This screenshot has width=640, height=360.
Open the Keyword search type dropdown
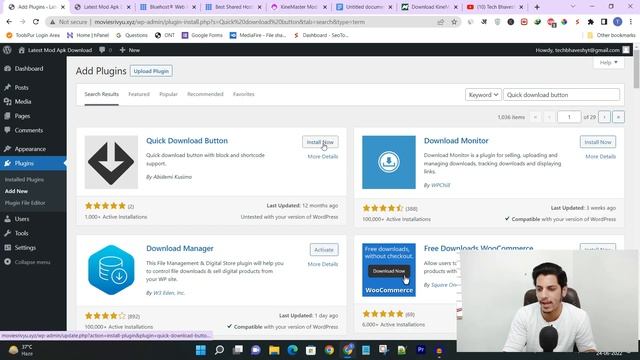[x=483, y=95]
